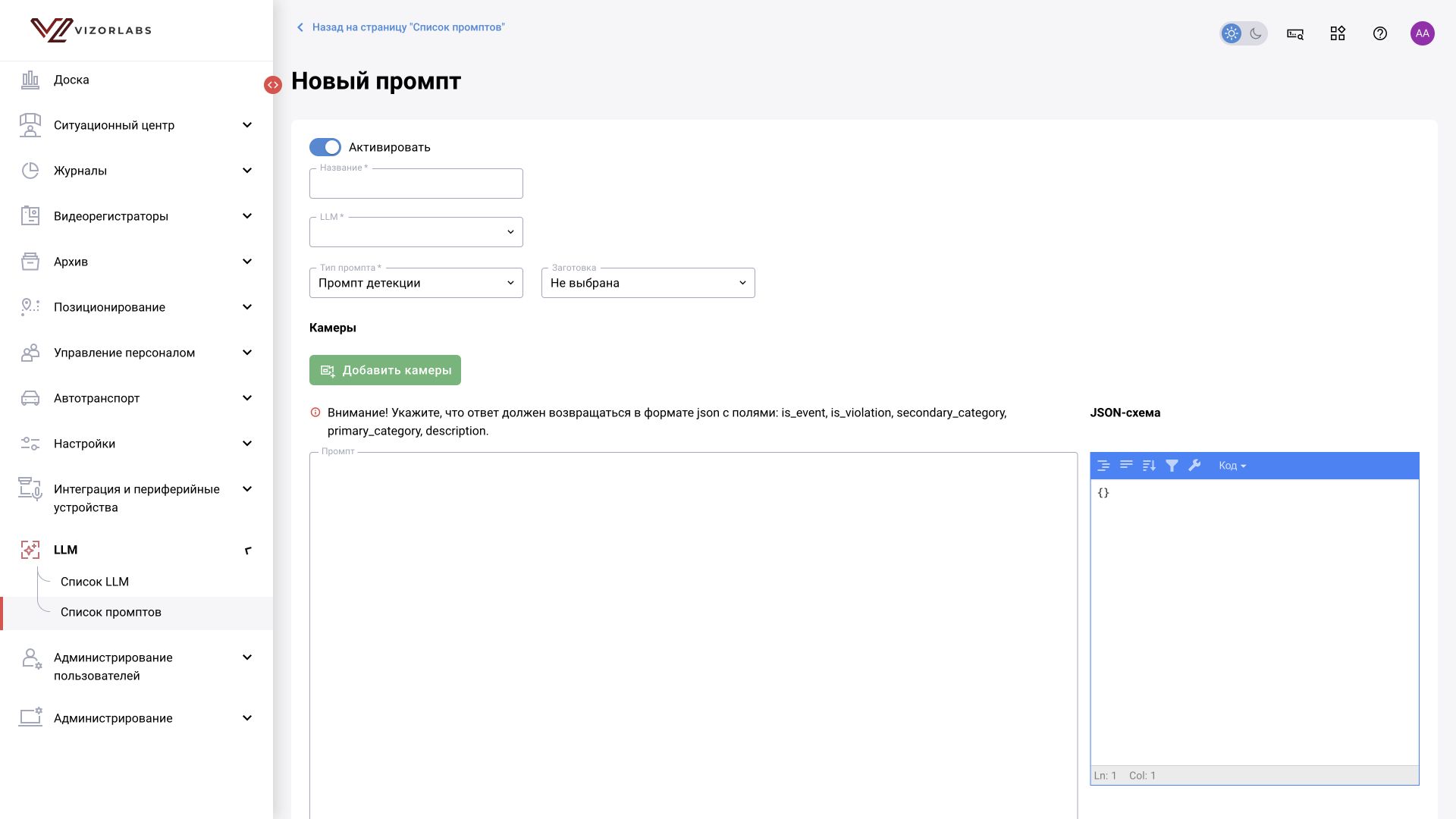Viewport: 1456px width, 819px height.
Task: Open Администрирование пользователей menu item
Action: coord(136,667)
